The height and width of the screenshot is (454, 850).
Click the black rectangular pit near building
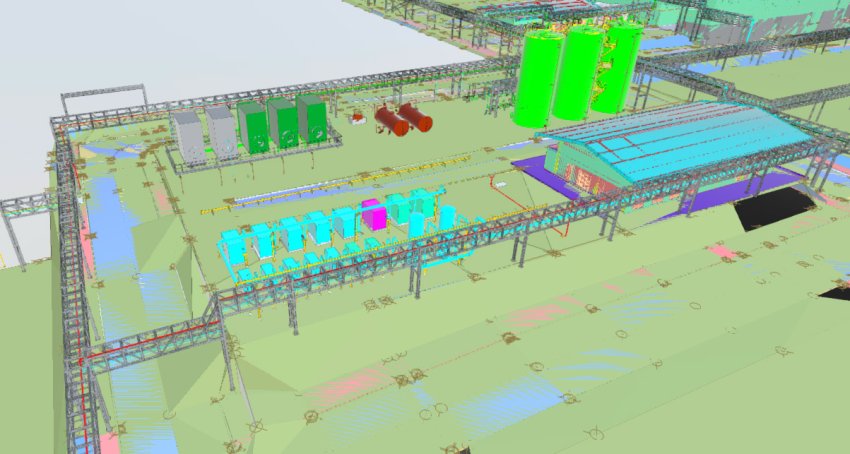click(x=773, y=207)
